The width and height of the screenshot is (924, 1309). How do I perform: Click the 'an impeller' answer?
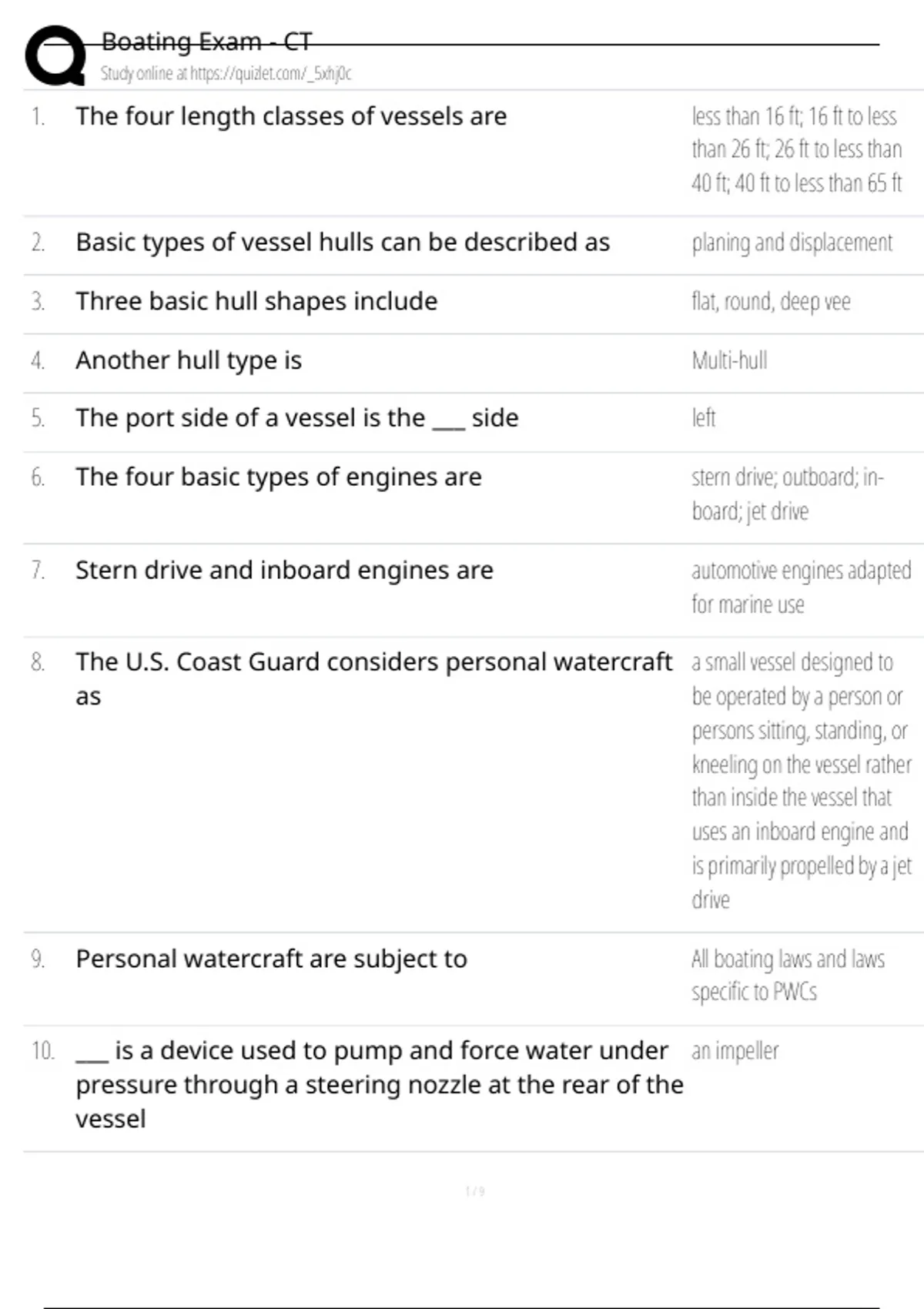(x=735, y=1051)
